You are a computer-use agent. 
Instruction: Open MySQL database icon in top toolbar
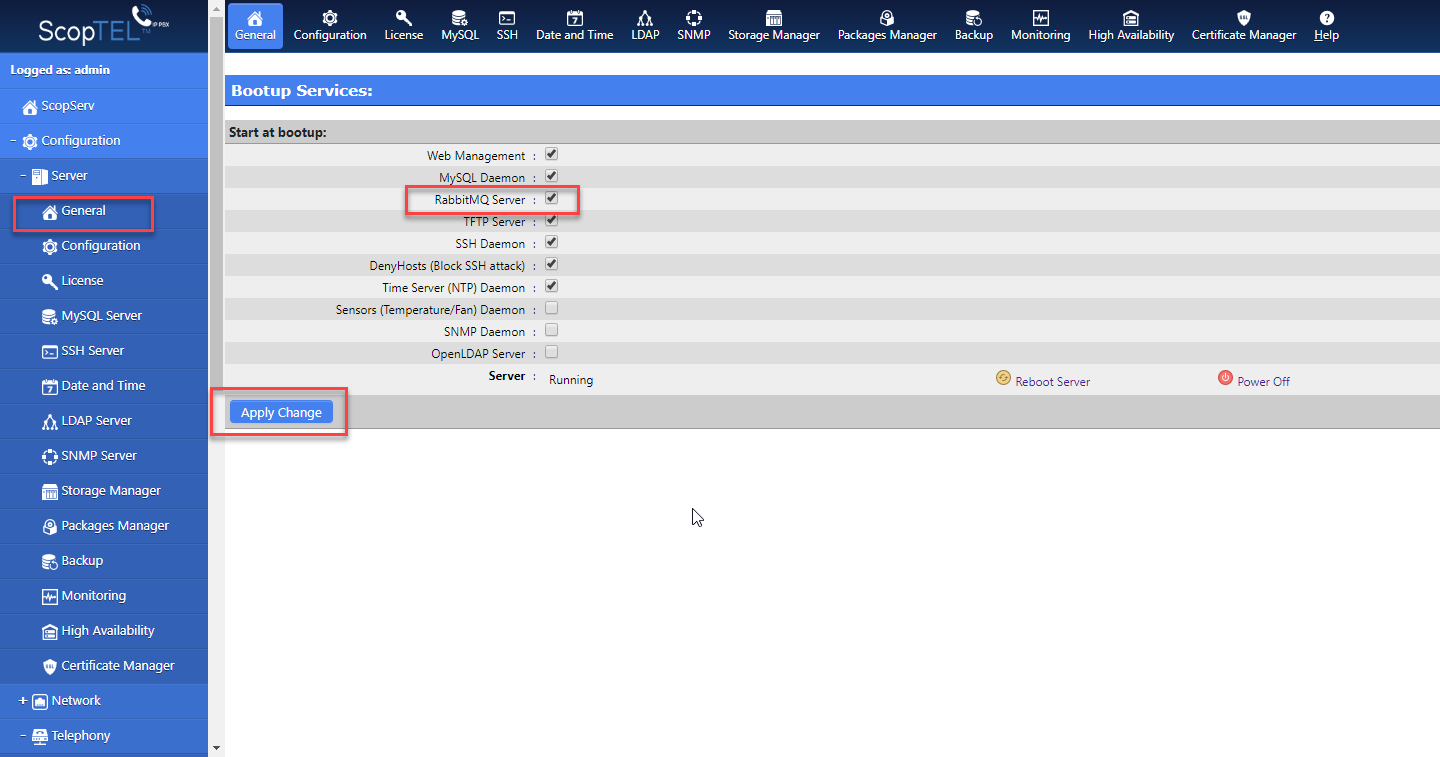coord(460,26)
